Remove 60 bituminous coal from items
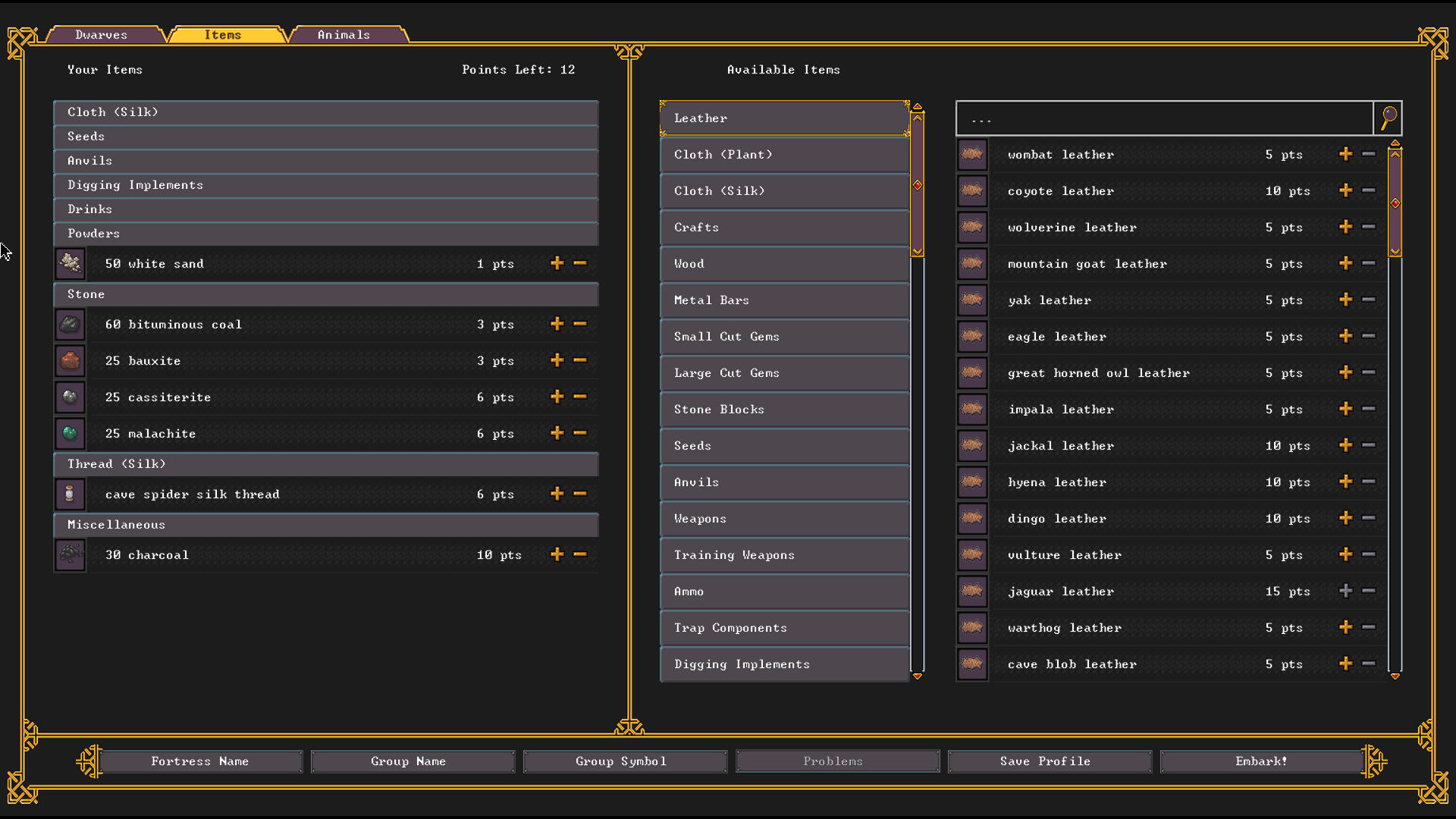 point(580,322)
